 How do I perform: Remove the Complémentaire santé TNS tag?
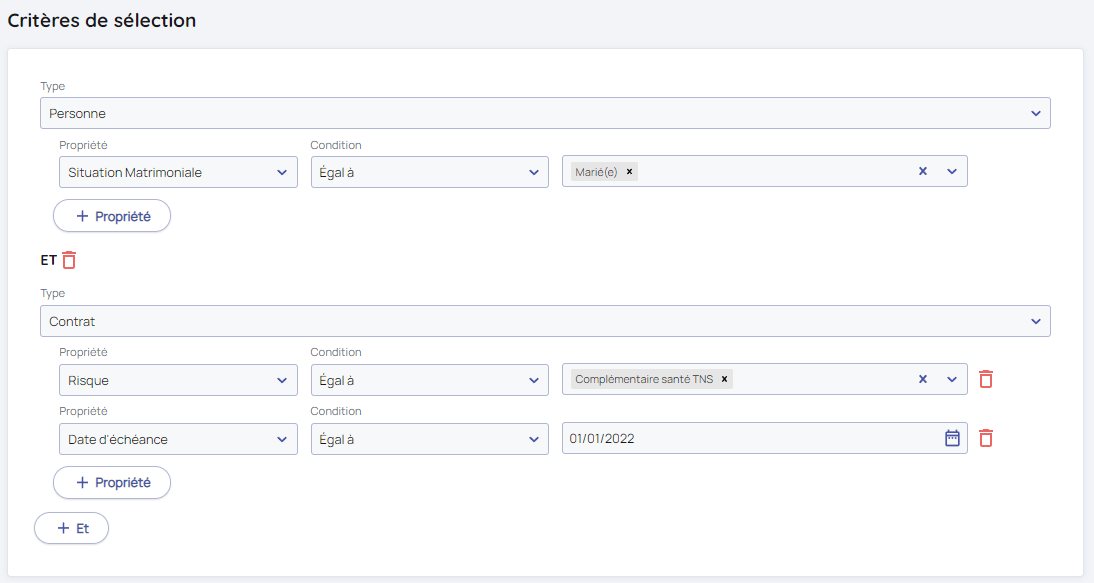tap(725, 379)
